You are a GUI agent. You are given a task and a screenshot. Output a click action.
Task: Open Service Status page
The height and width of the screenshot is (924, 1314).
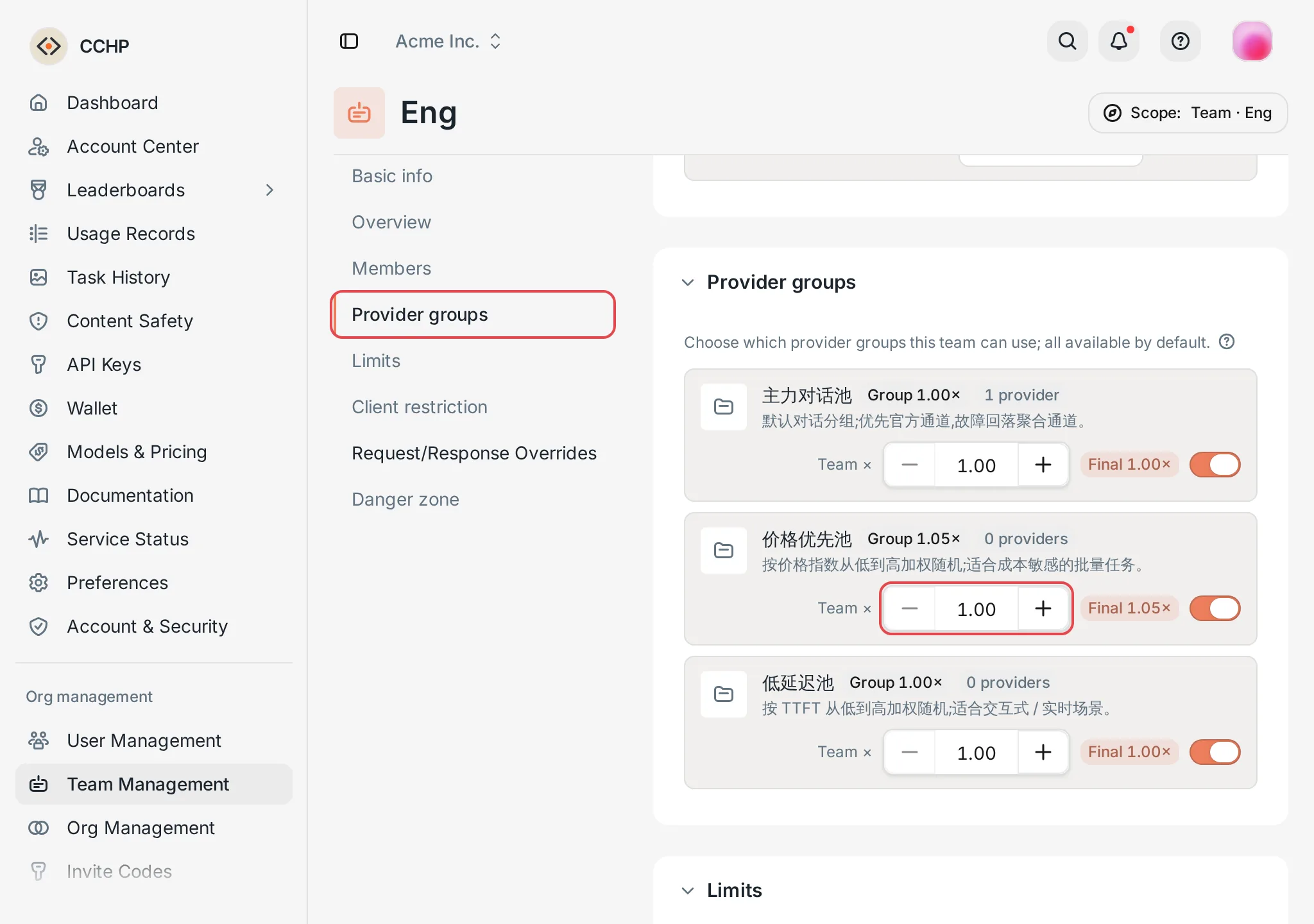154,539
